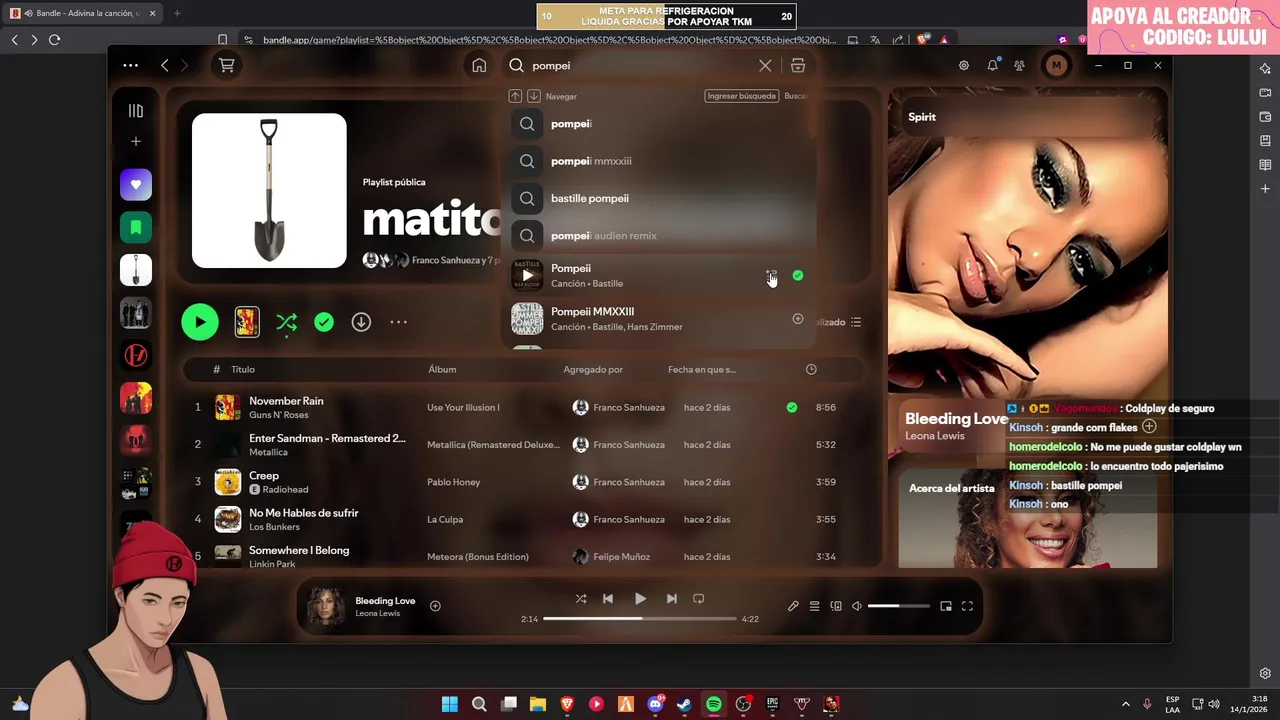Open Guns N' Roses artist link
The height and width of the screenshot is (720, 1280).
click(278, 415)
